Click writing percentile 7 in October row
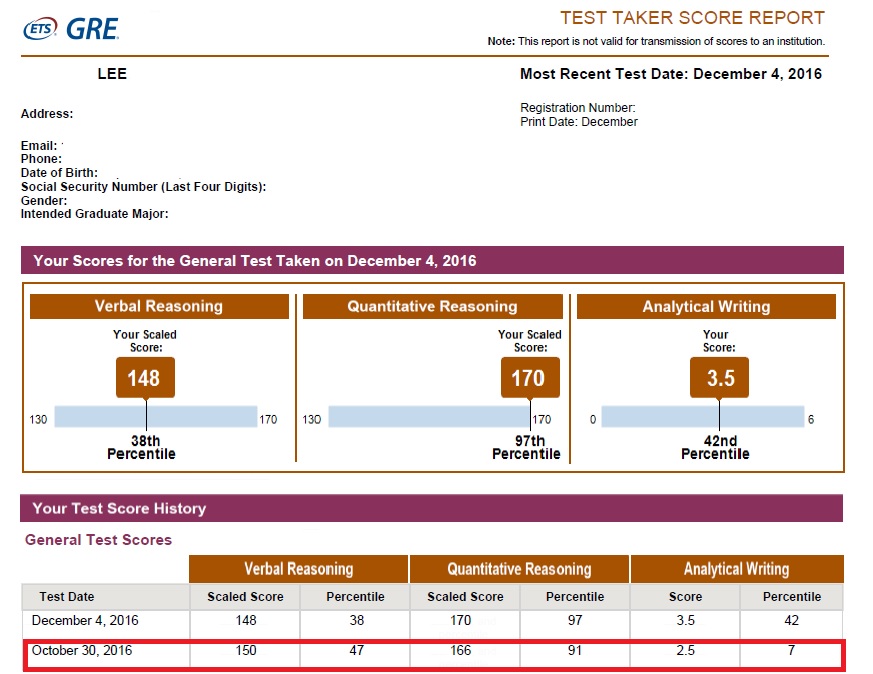Image resolution: width=873 pixels, height=674 pixels. [x=792, y=650]
